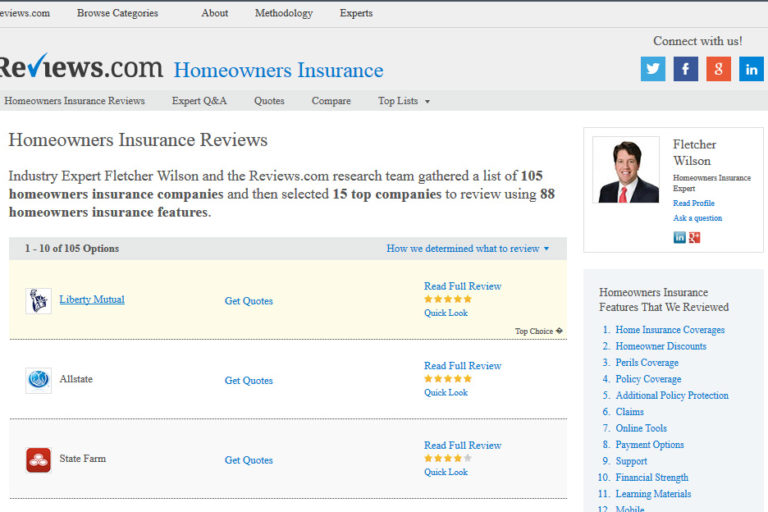The image size is (768, 512).
Task: Expand the Top Lists dropdown menu
Action: [404, 101]
